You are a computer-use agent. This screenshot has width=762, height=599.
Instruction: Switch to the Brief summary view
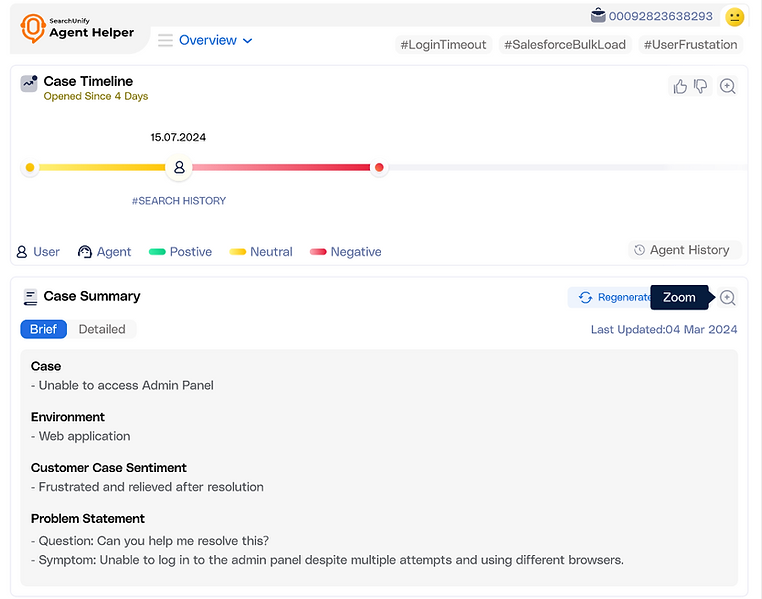(43, 329)
